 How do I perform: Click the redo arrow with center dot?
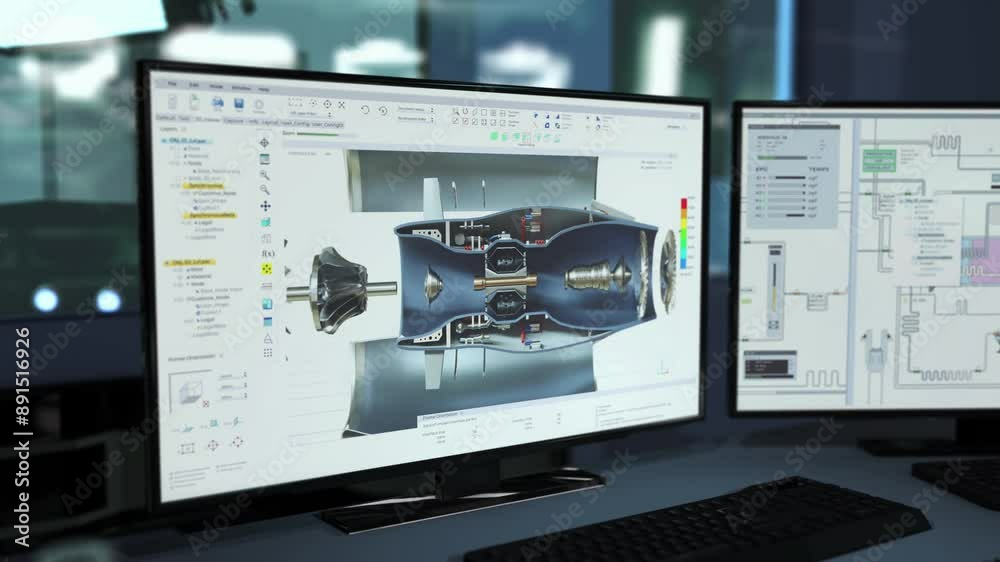pyautogui.click(x=383, y=110)
